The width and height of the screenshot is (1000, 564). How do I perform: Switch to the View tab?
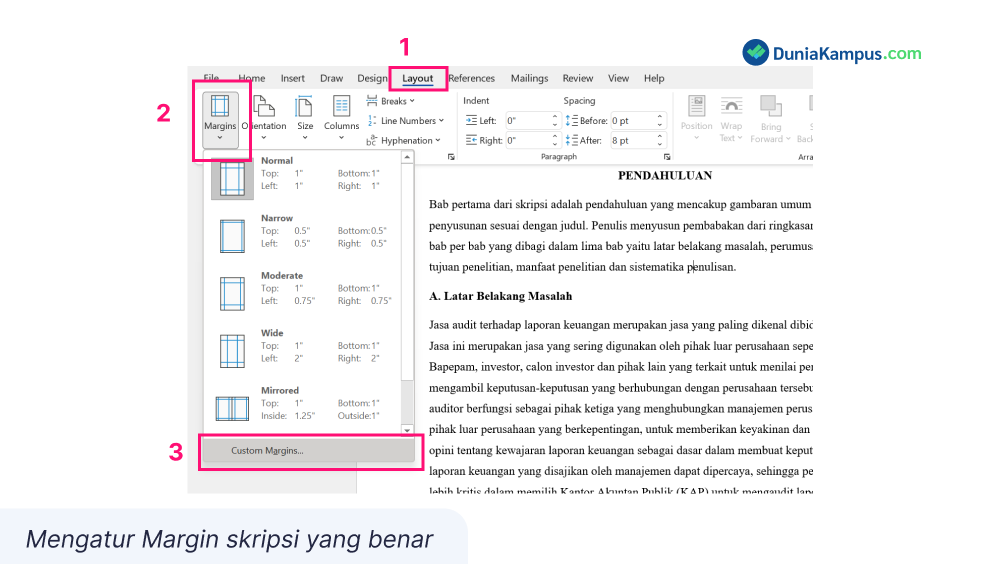[x=618, y=78]
